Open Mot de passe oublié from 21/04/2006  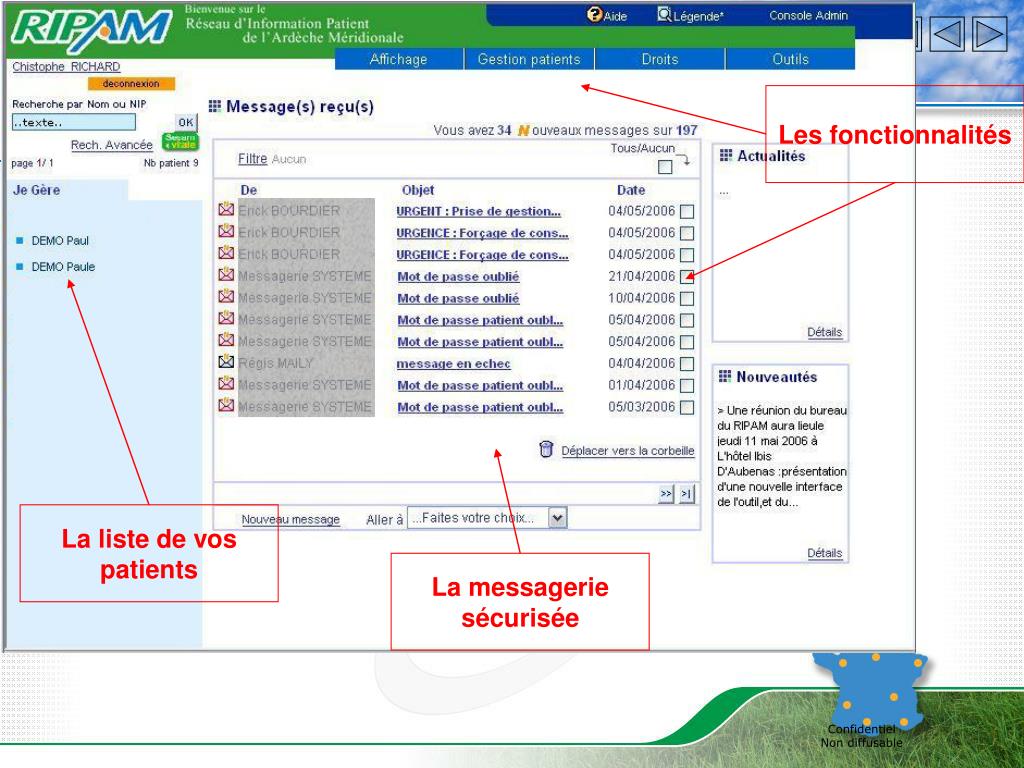pos(458,277)
